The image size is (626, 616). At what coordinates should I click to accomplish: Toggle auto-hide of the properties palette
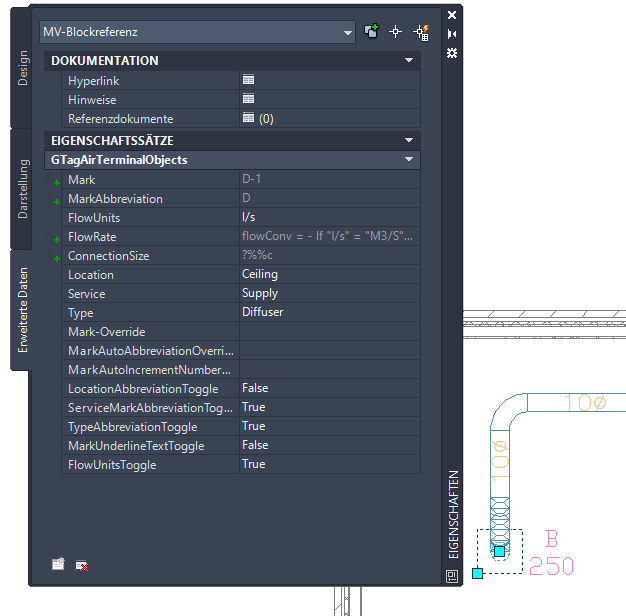pos(452,34)
